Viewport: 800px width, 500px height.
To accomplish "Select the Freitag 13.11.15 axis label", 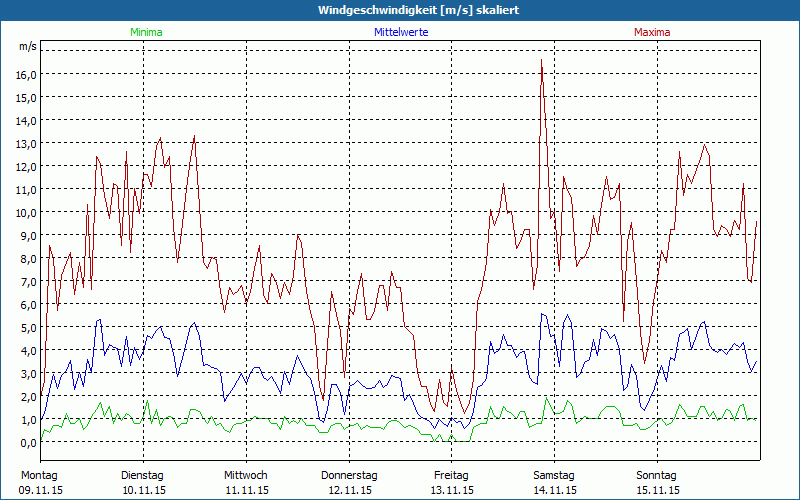I will [452, 483].
